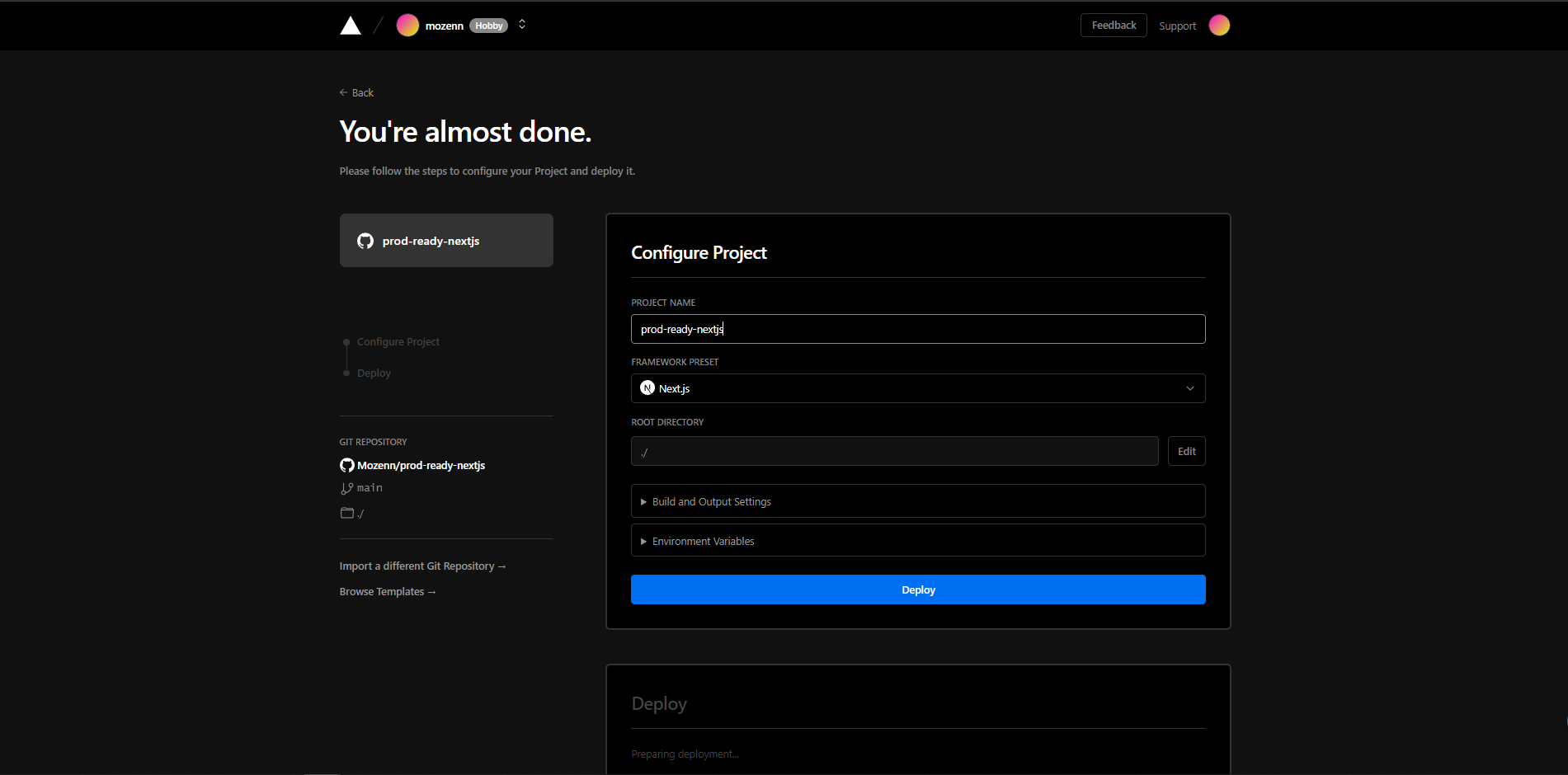Image resolution: width=1568 pixels, height=775 pixels.
Task: Focus the Project Name input field
Action: (x=918, y=329)
